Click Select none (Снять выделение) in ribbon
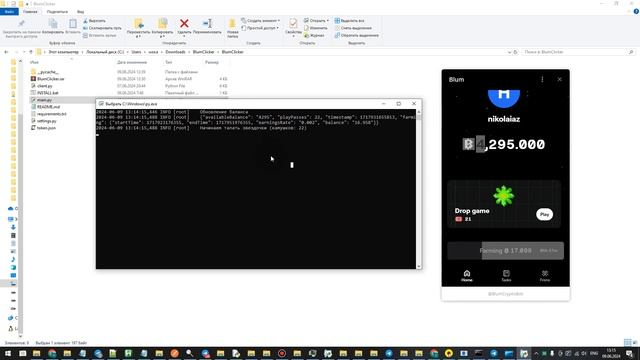Viewport: 640px width, 360px height. [353, 28]
